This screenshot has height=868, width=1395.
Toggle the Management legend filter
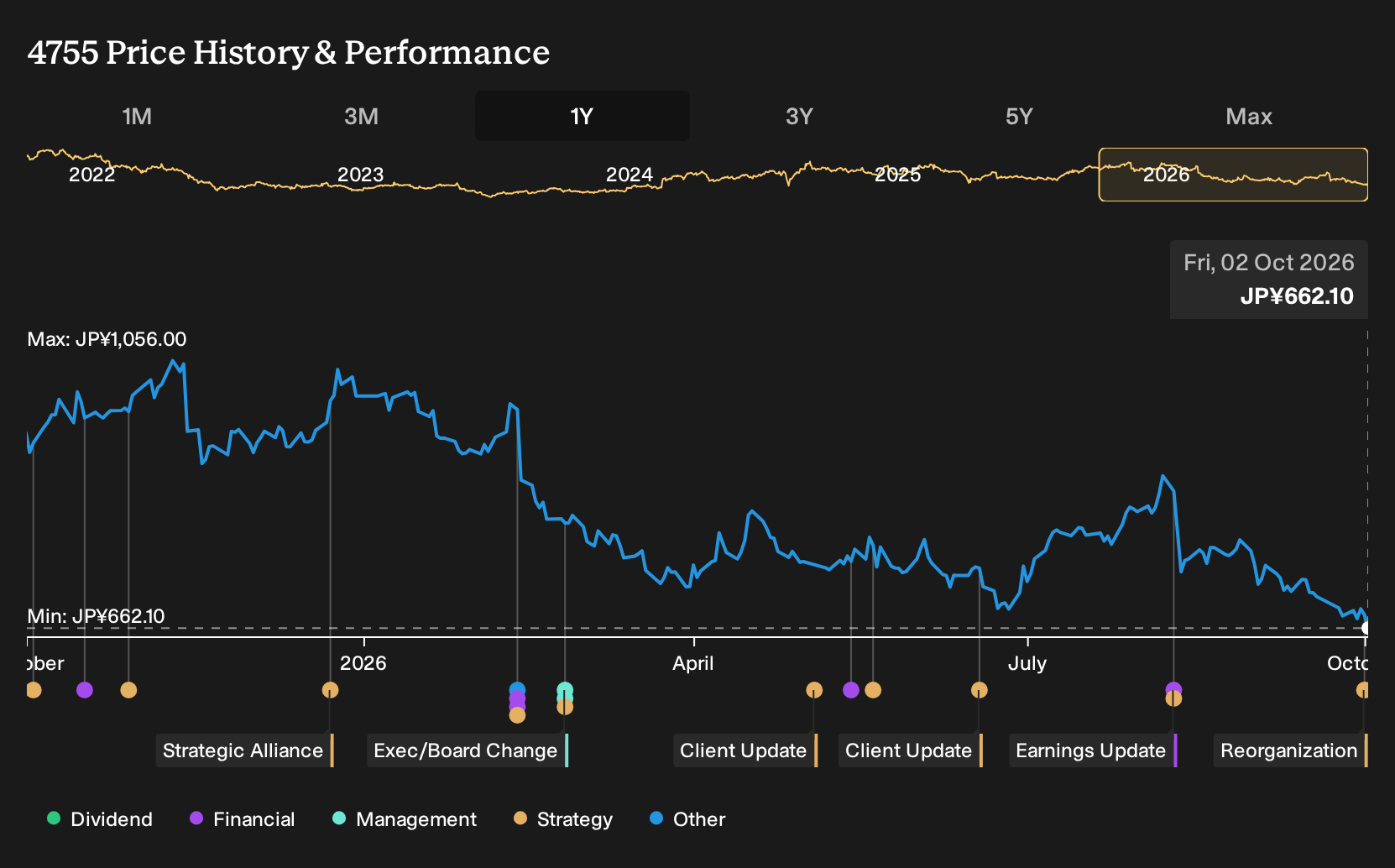click(x=405, y=819)
